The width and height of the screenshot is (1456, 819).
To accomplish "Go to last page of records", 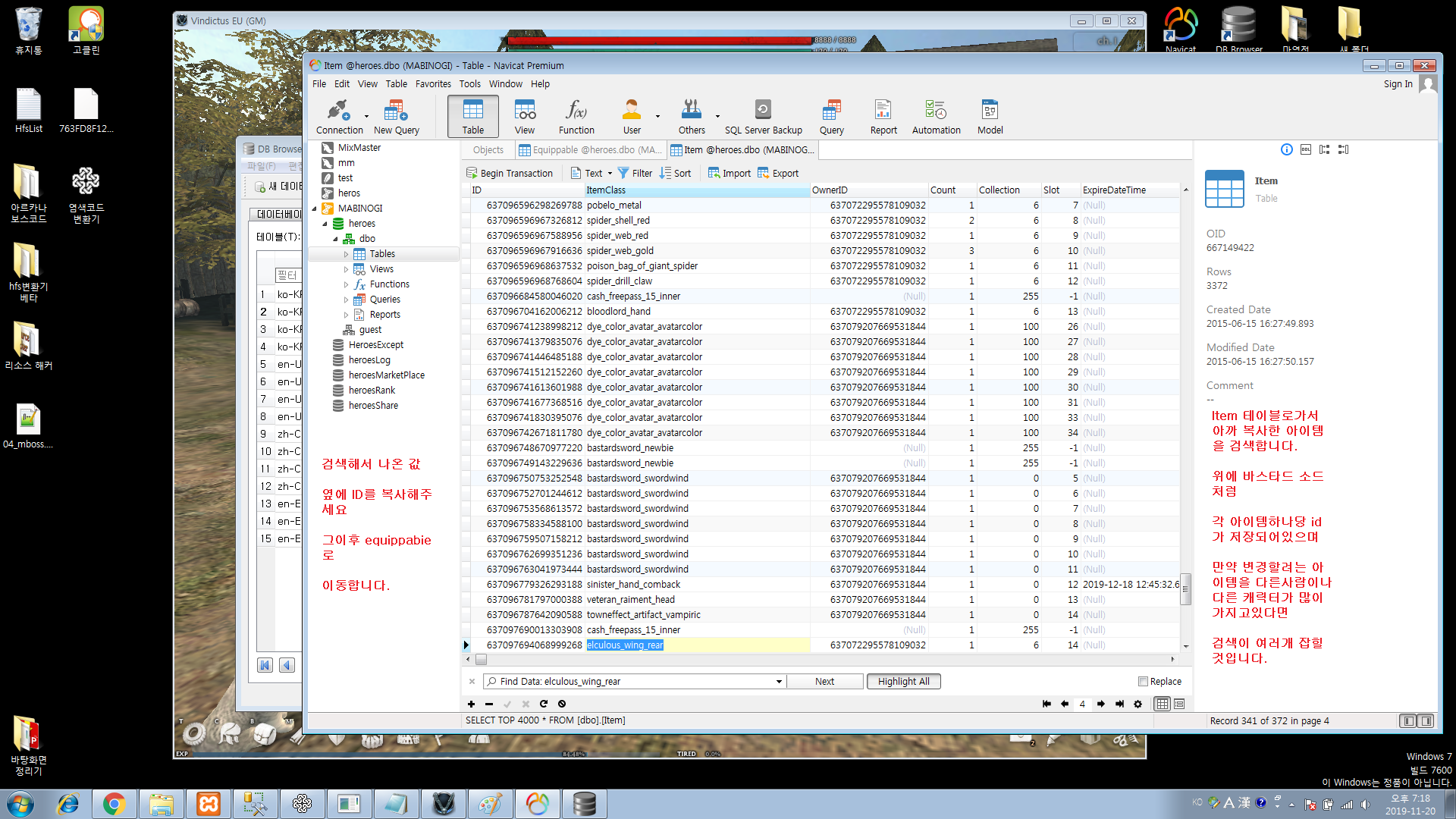I will pyautogui.click(x=1119, y=704).
